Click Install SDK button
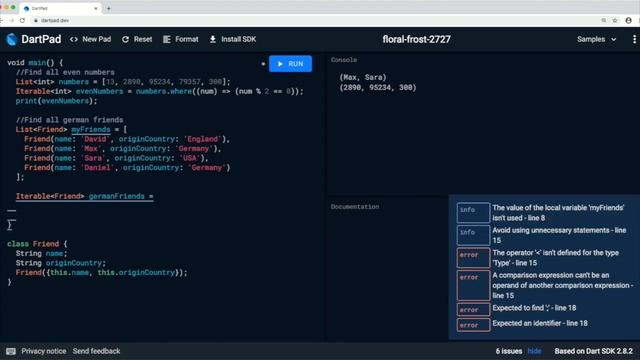The height and width of the screenshot is (360, 640). pos(233,39)
